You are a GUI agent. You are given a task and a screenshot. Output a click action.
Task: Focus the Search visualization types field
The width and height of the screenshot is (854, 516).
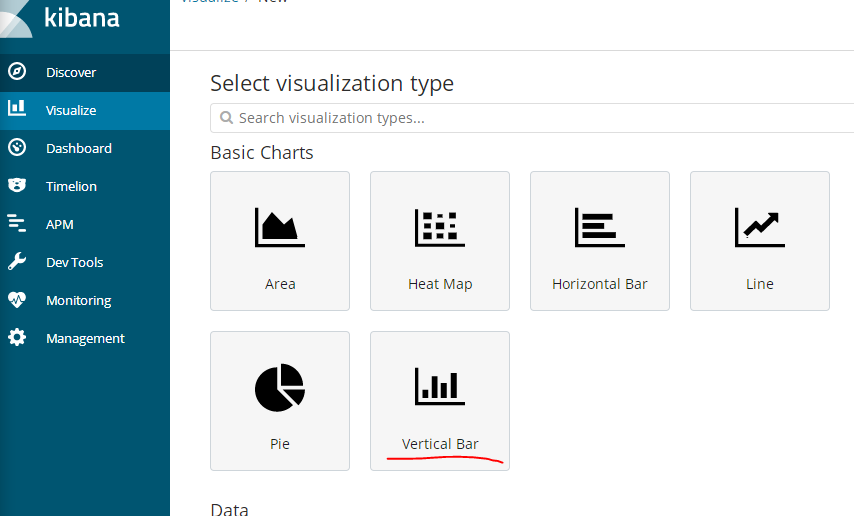pos(532,118)
